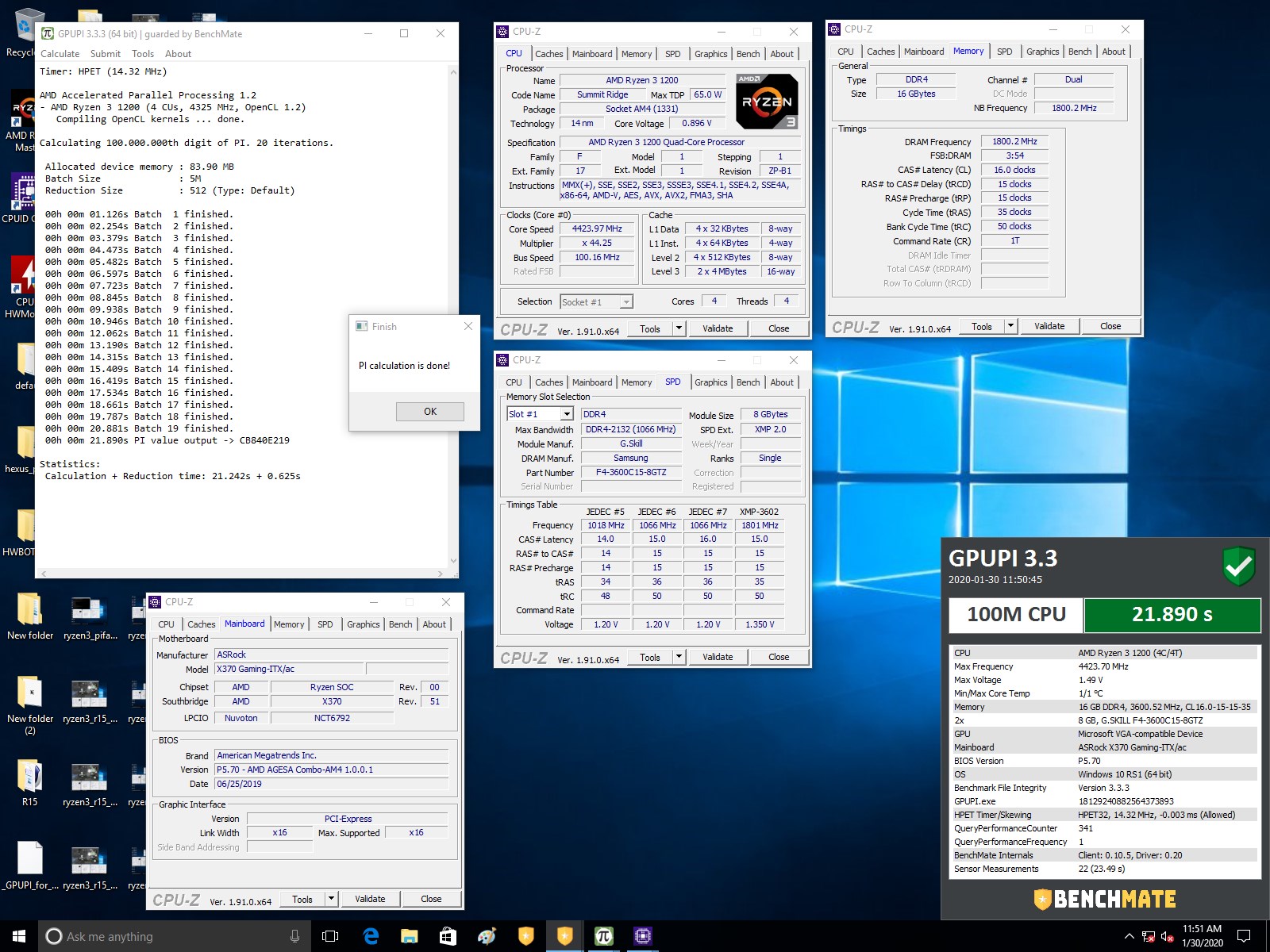Click the 'F4-3600C15-8GTZ' Part Number field

[631, 472]
